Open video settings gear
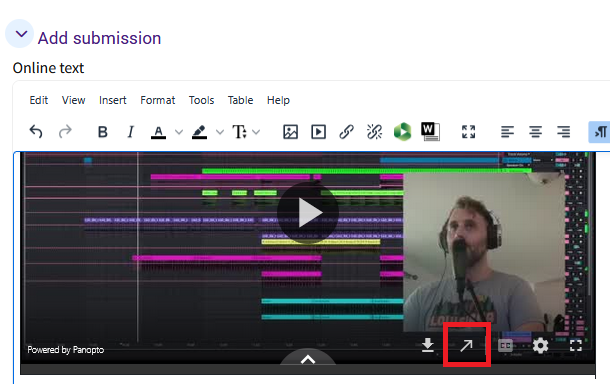This screenshot has width=610, height=384. pos(540,345)
